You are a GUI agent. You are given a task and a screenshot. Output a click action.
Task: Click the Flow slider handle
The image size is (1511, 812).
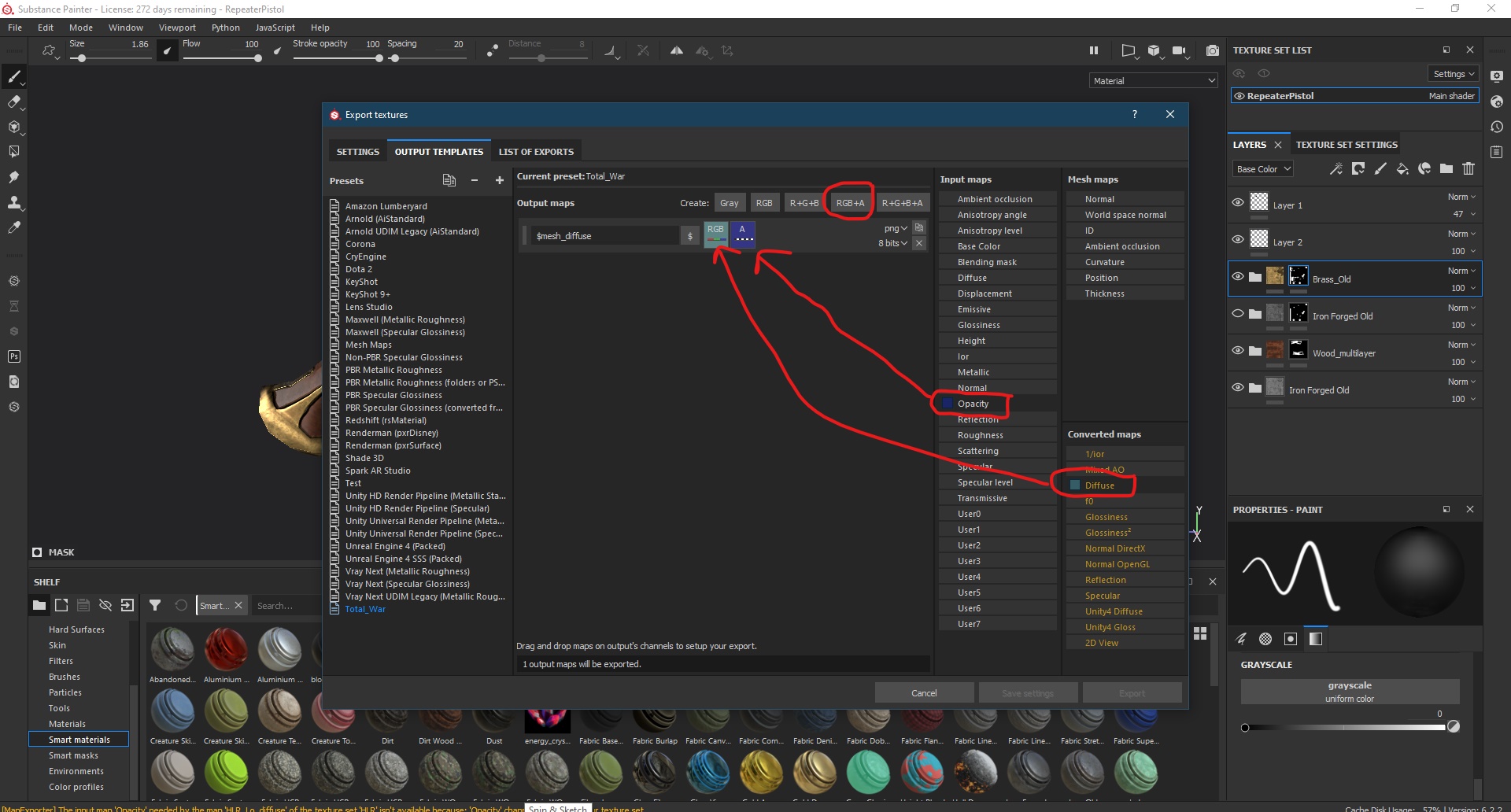(x=257, y=58)
